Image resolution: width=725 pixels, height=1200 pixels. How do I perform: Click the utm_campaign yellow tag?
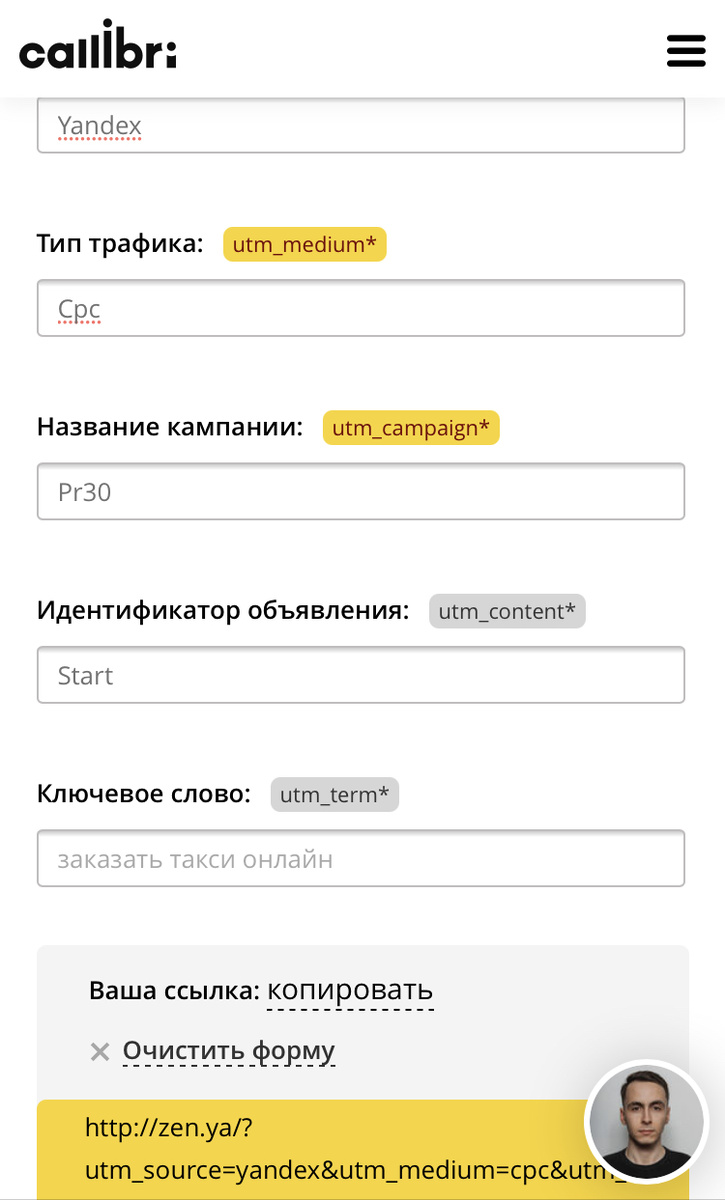tap(410, 428)
